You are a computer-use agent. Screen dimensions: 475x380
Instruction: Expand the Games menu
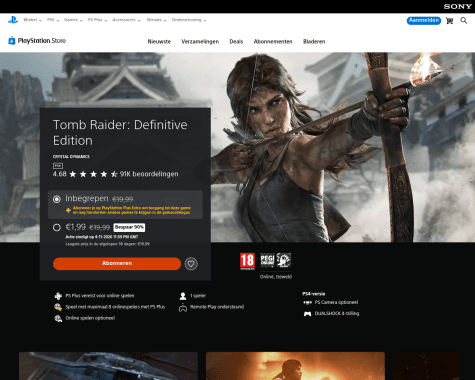(x=73, y=20)
